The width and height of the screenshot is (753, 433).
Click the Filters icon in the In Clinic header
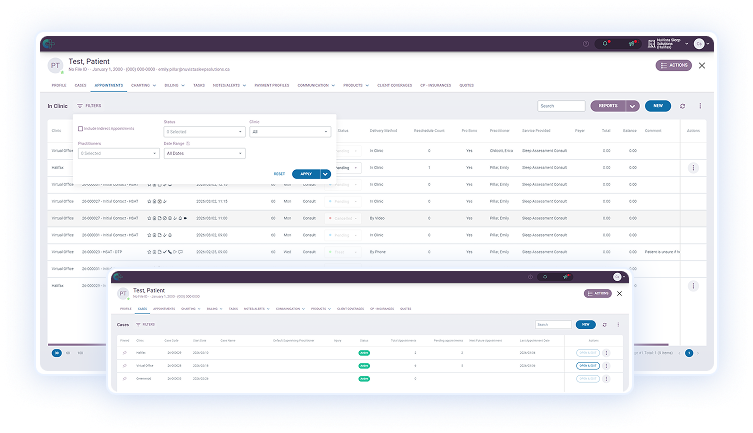(x=79, y=105)
